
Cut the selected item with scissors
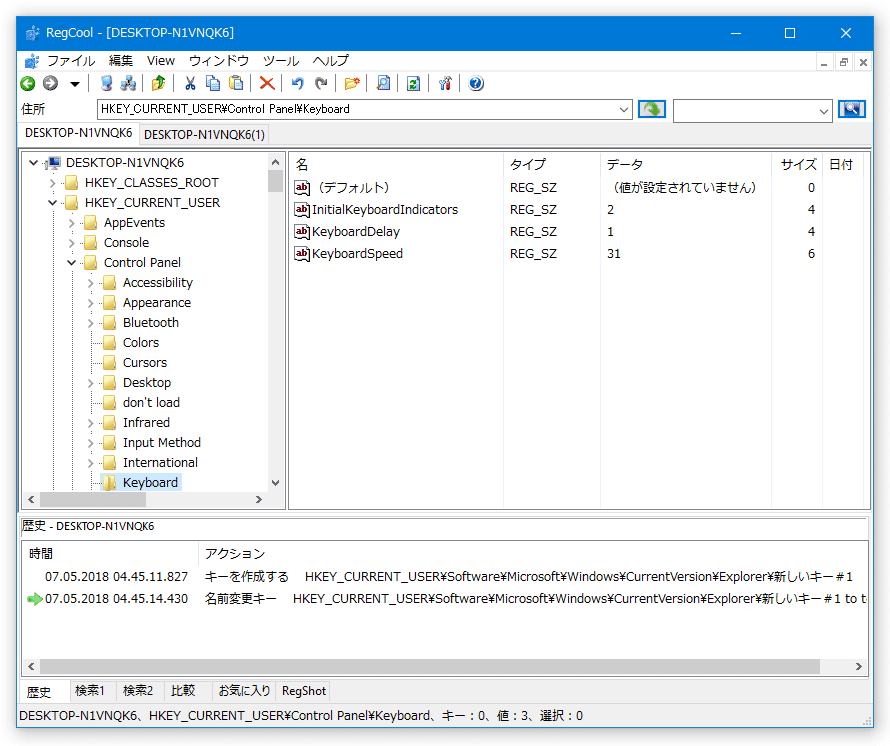[190, 84]
